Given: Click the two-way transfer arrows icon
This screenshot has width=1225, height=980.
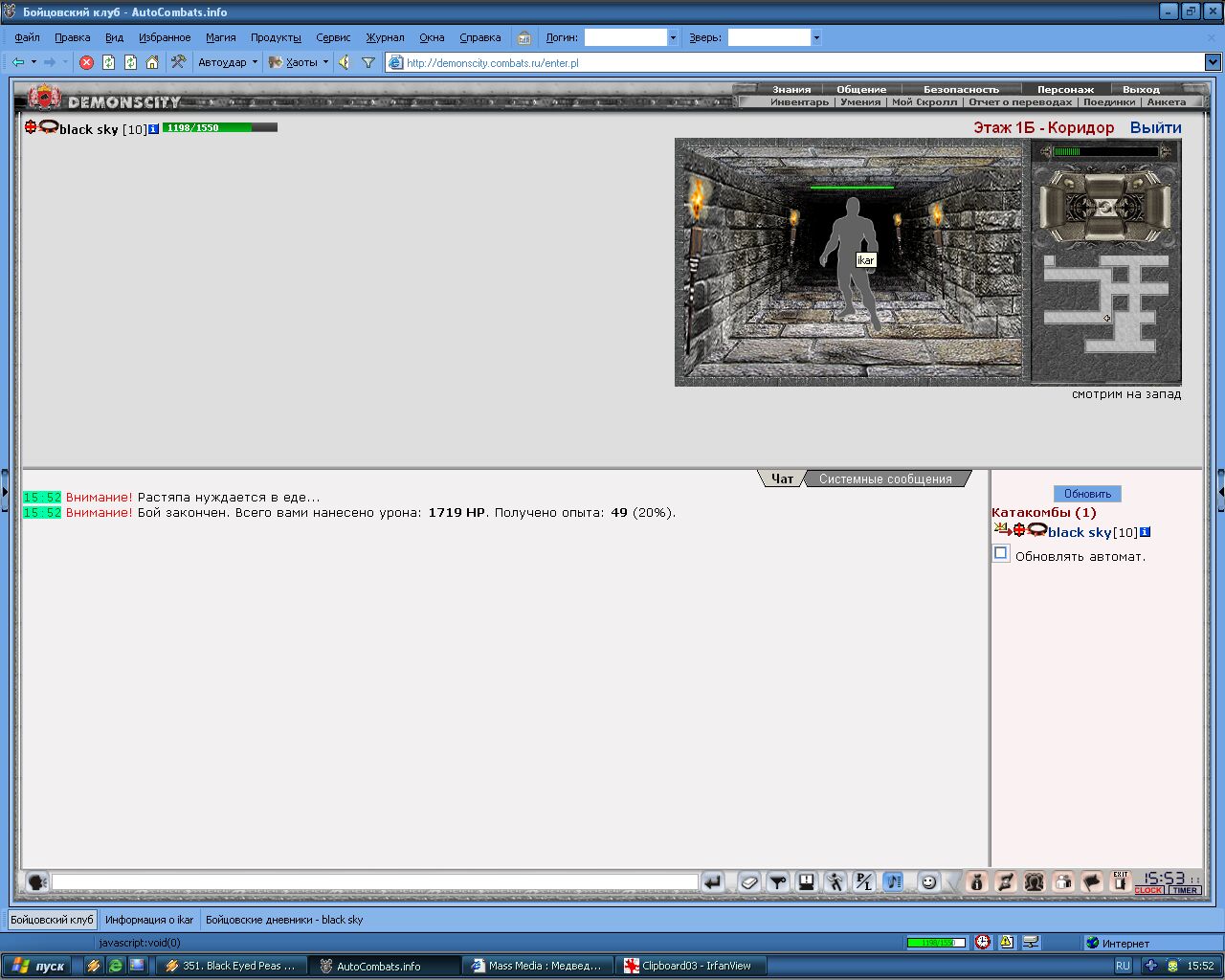Looking at the screenshot, I should point(1006,882).
